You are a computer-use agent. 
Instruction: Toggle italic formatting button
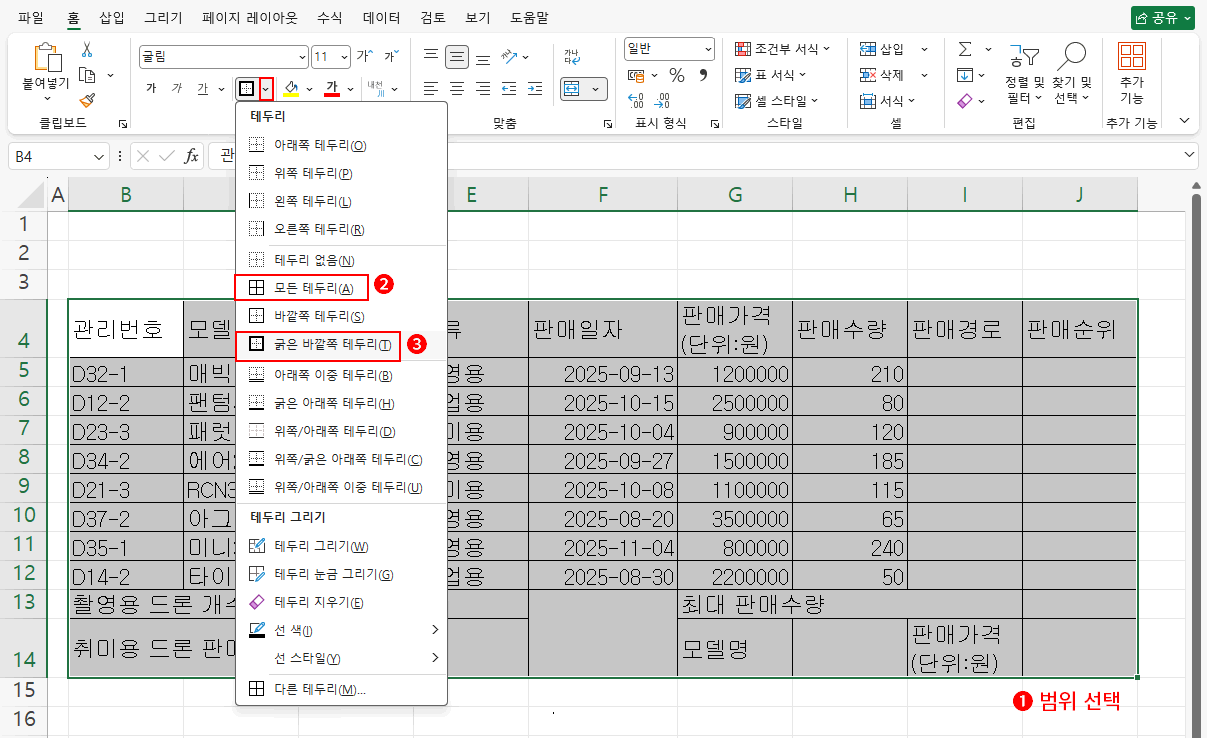[x=177, y=89]
